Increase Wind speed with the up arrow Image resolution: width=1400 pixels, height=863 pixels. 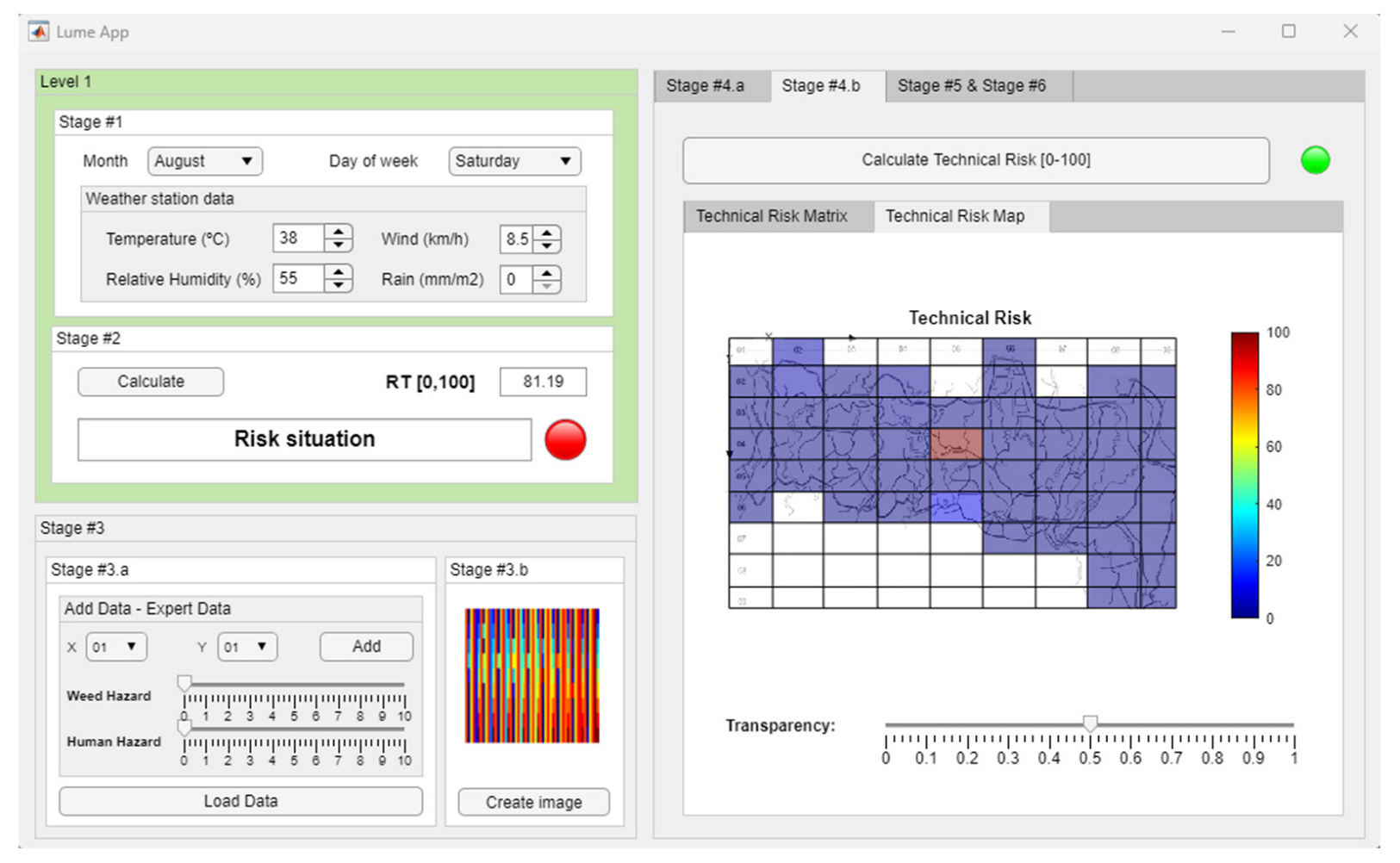click(x=547, y=232)
